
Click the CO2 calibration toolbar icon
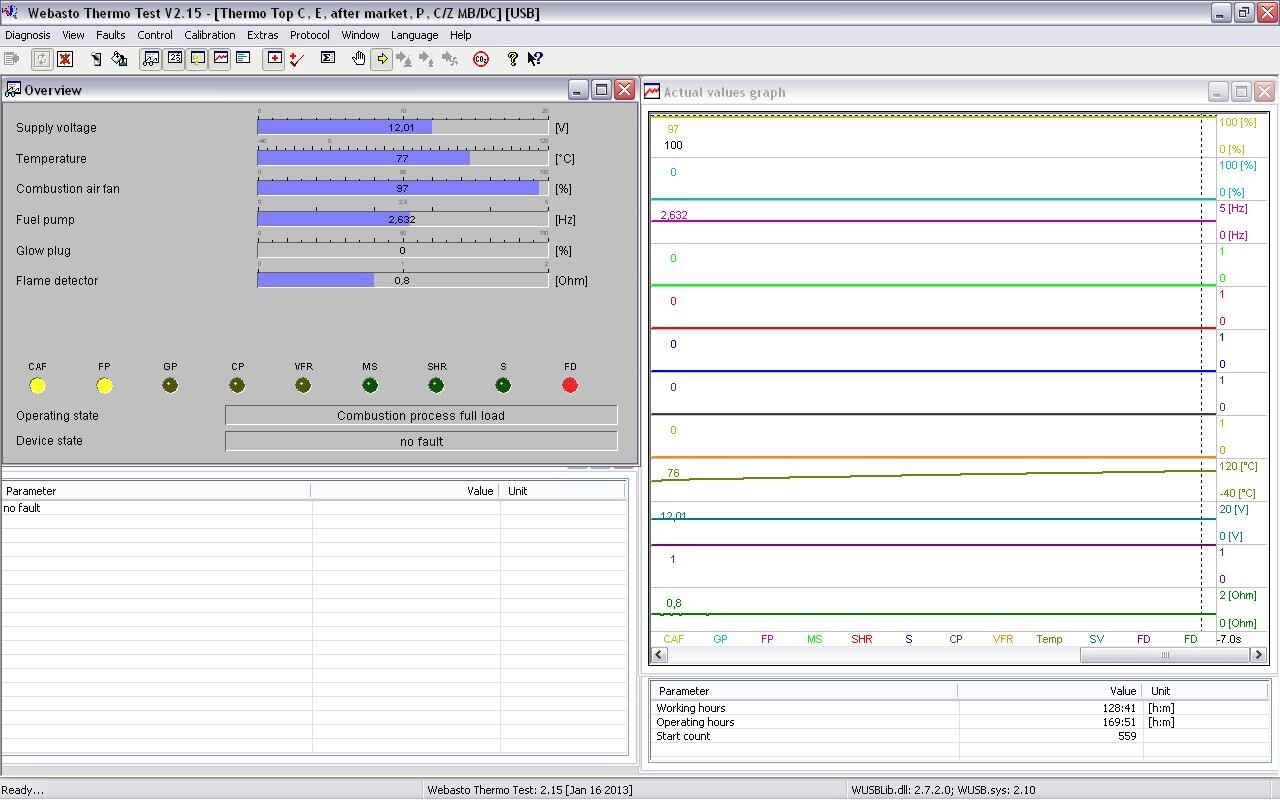click(x=481, y=59)
